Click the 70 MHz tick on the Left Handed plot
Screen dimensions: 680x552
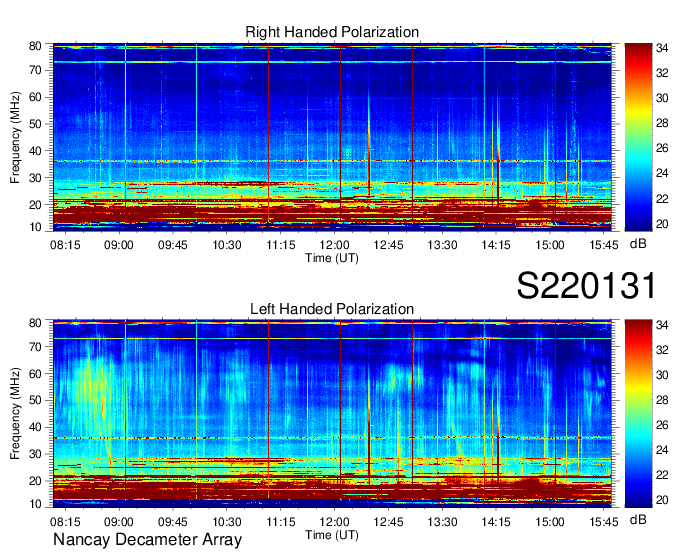tap(36, 346)
